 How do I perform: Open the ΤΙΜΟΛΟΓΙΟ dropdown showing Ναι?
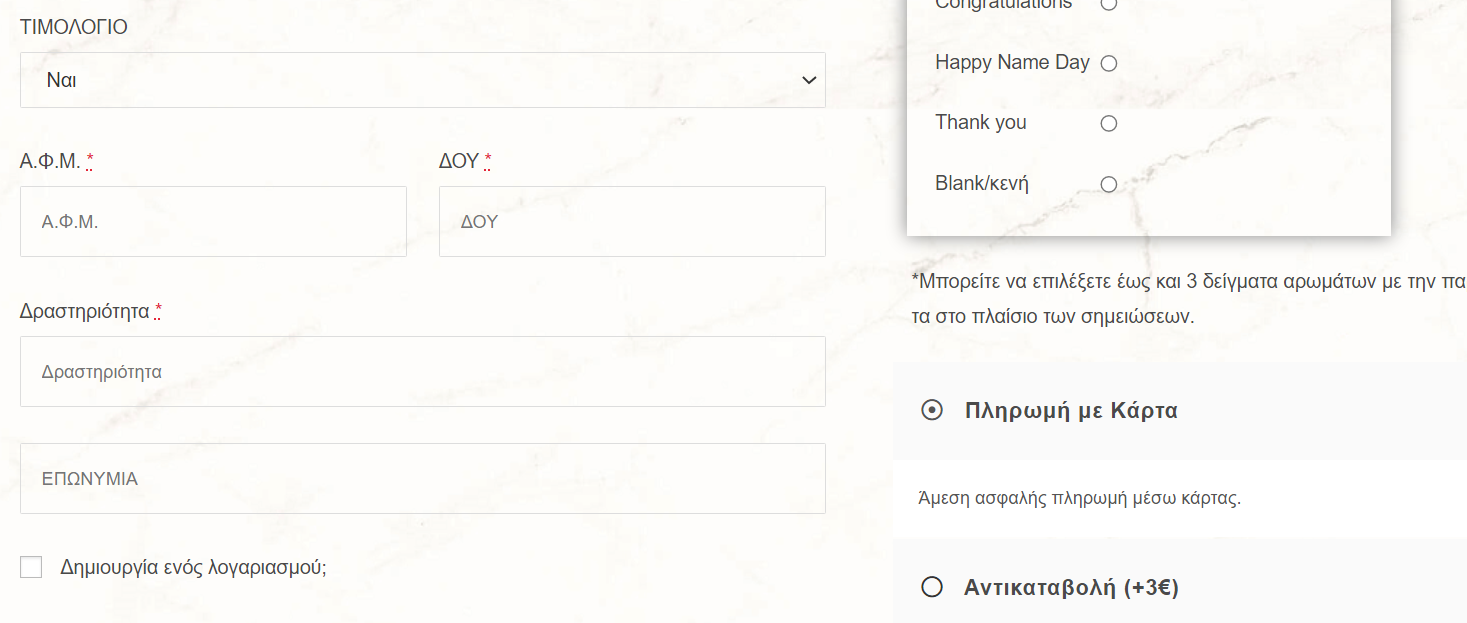422,80
